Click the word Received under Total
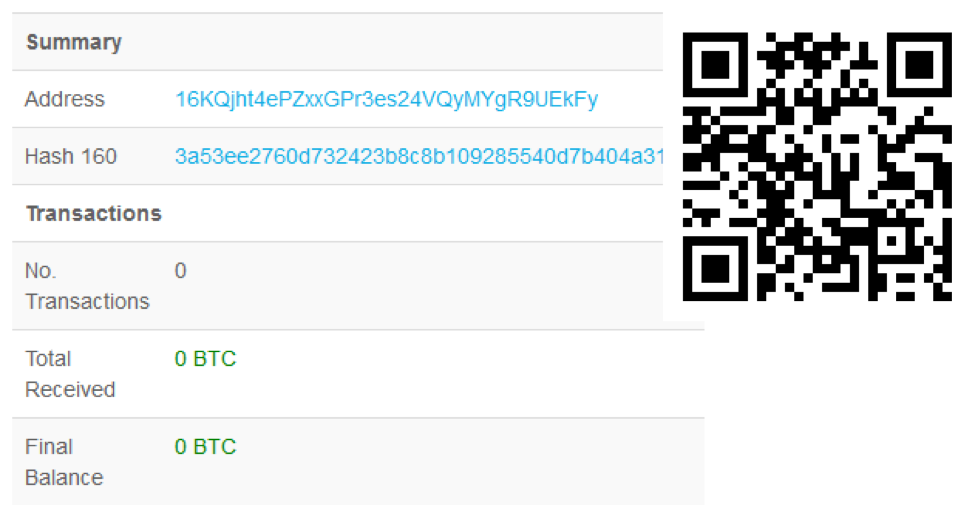 pyautogui.click(x=70, y=390)
